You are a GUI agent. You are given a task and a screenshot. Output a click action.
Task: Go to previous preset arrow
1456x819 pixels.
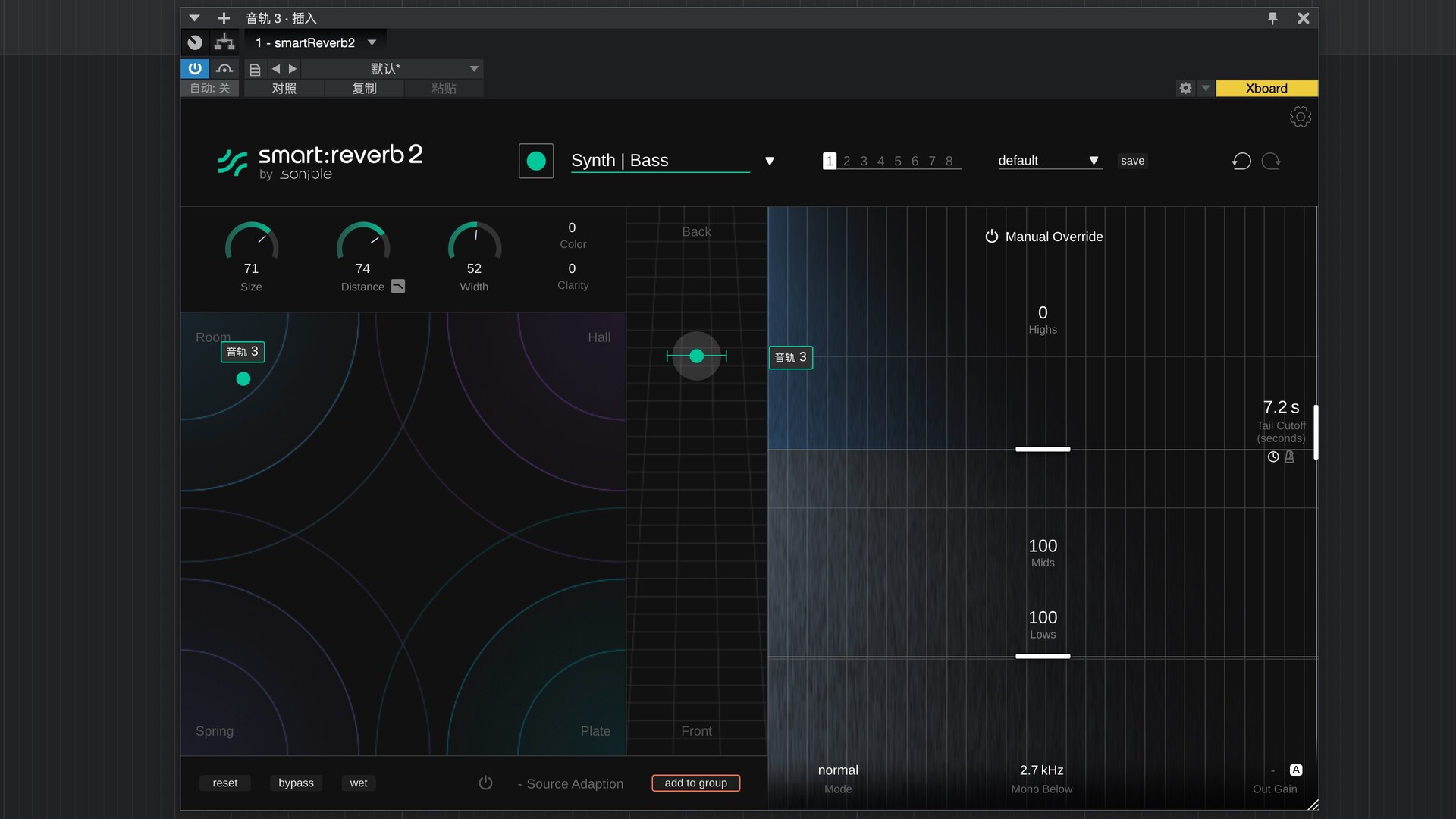tap(276, 69)
